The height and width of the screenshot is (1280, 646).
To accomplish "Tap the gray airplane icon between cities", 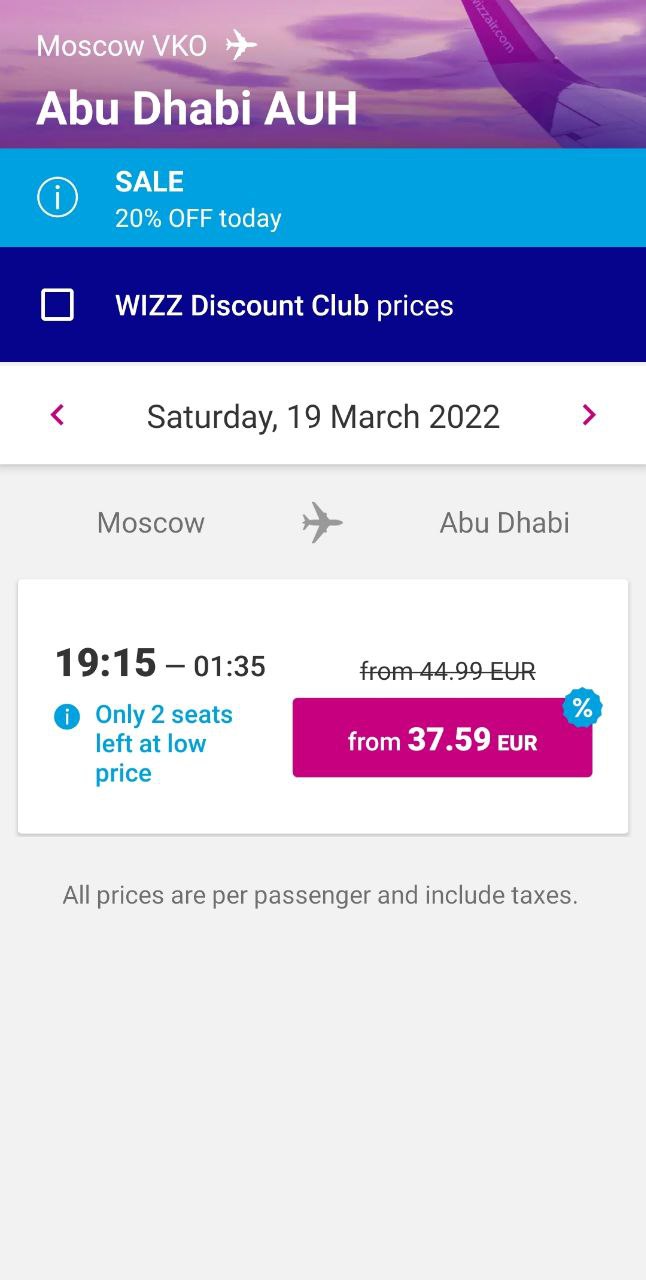I will tap(322, 522).
